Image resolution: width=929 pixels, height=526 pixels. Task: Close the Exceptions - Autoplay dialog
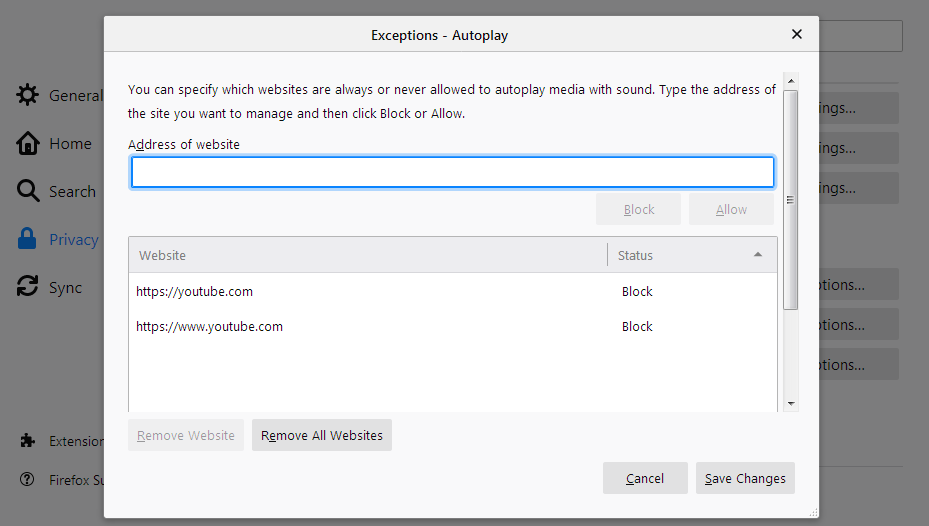click(x=797, y=34)
